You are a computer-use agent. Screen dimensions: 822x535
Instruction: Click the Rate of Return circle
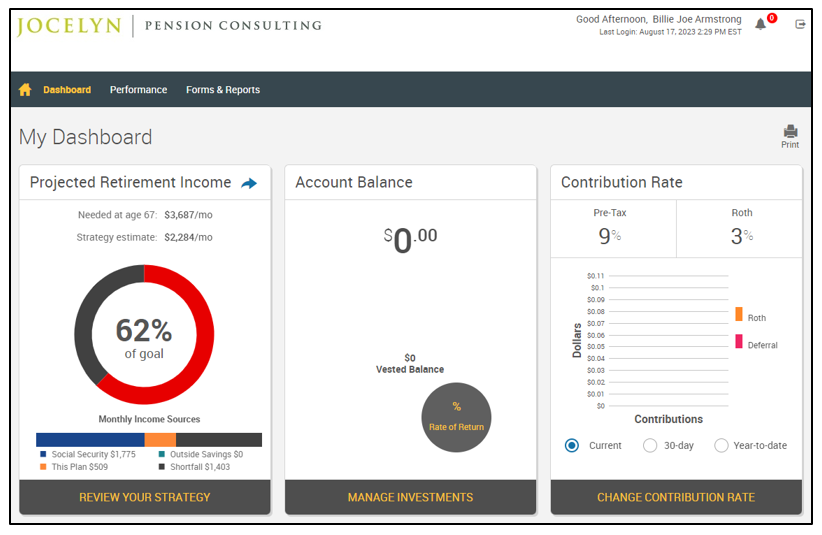pos(456,417)
